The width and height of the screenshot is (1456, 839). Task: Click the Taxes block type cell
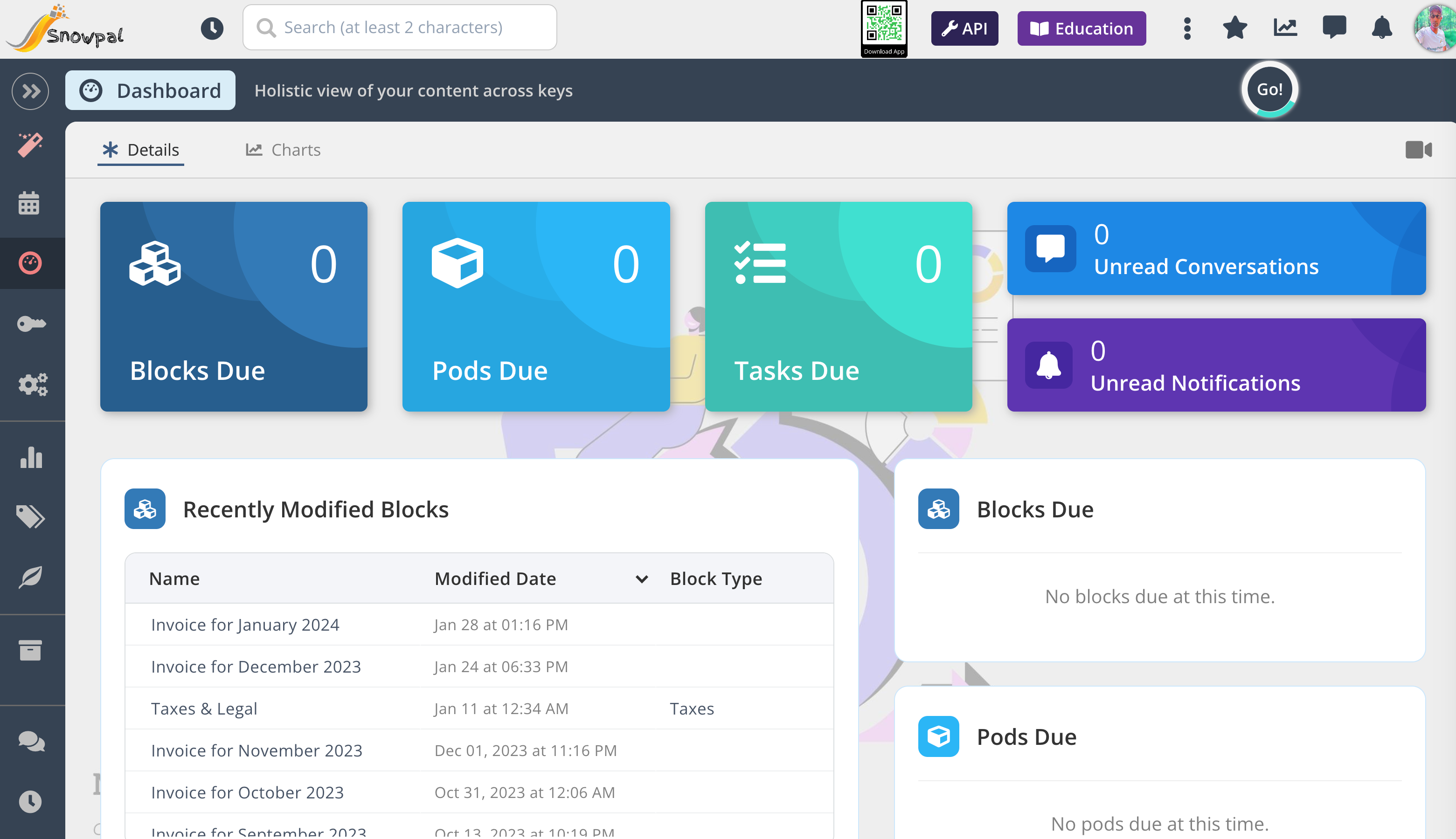692,709
